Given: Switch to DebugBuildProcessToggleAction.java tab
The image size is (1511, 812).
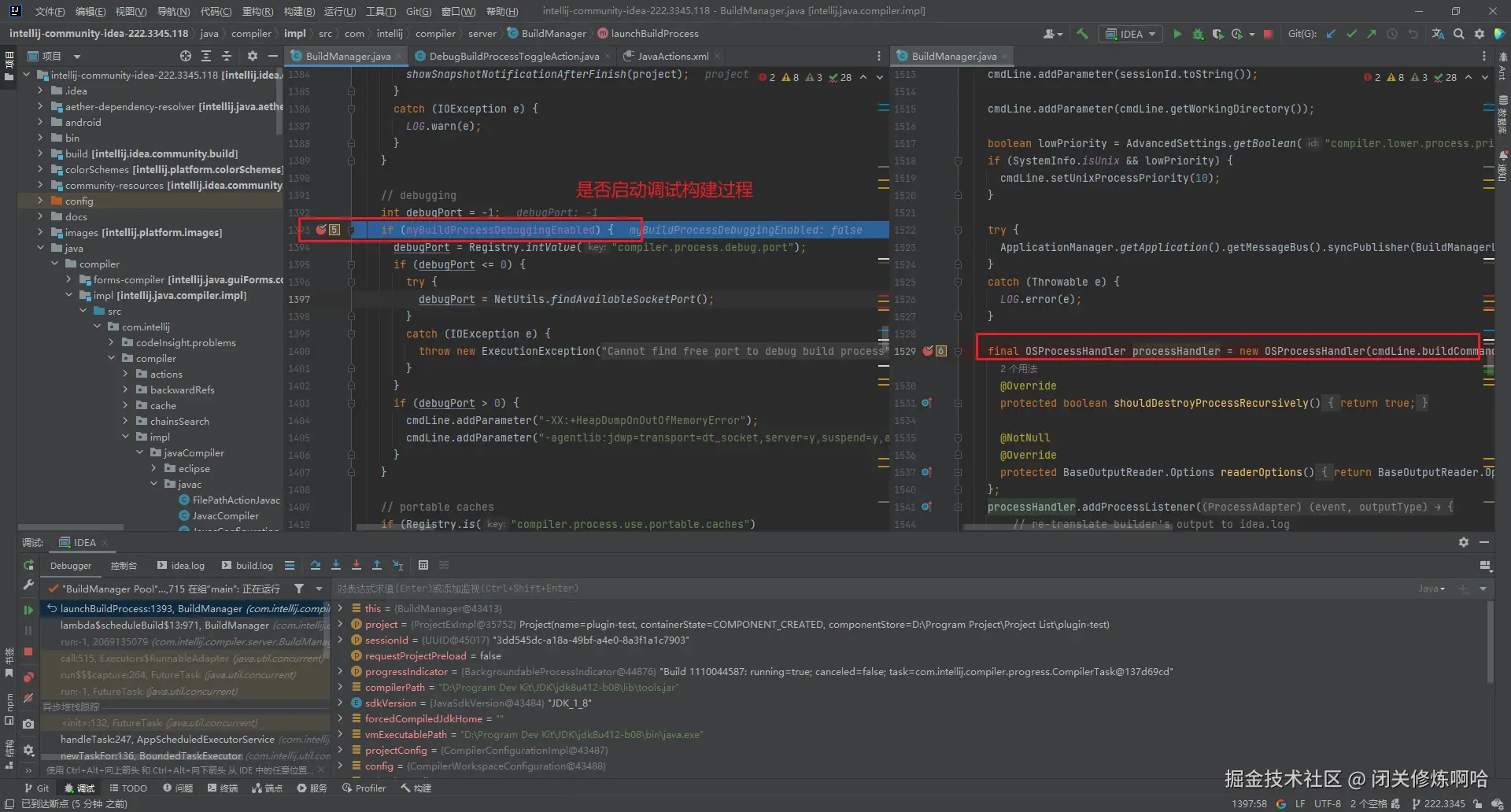Looking at the screenshot, I should click(x=513, y=56).
